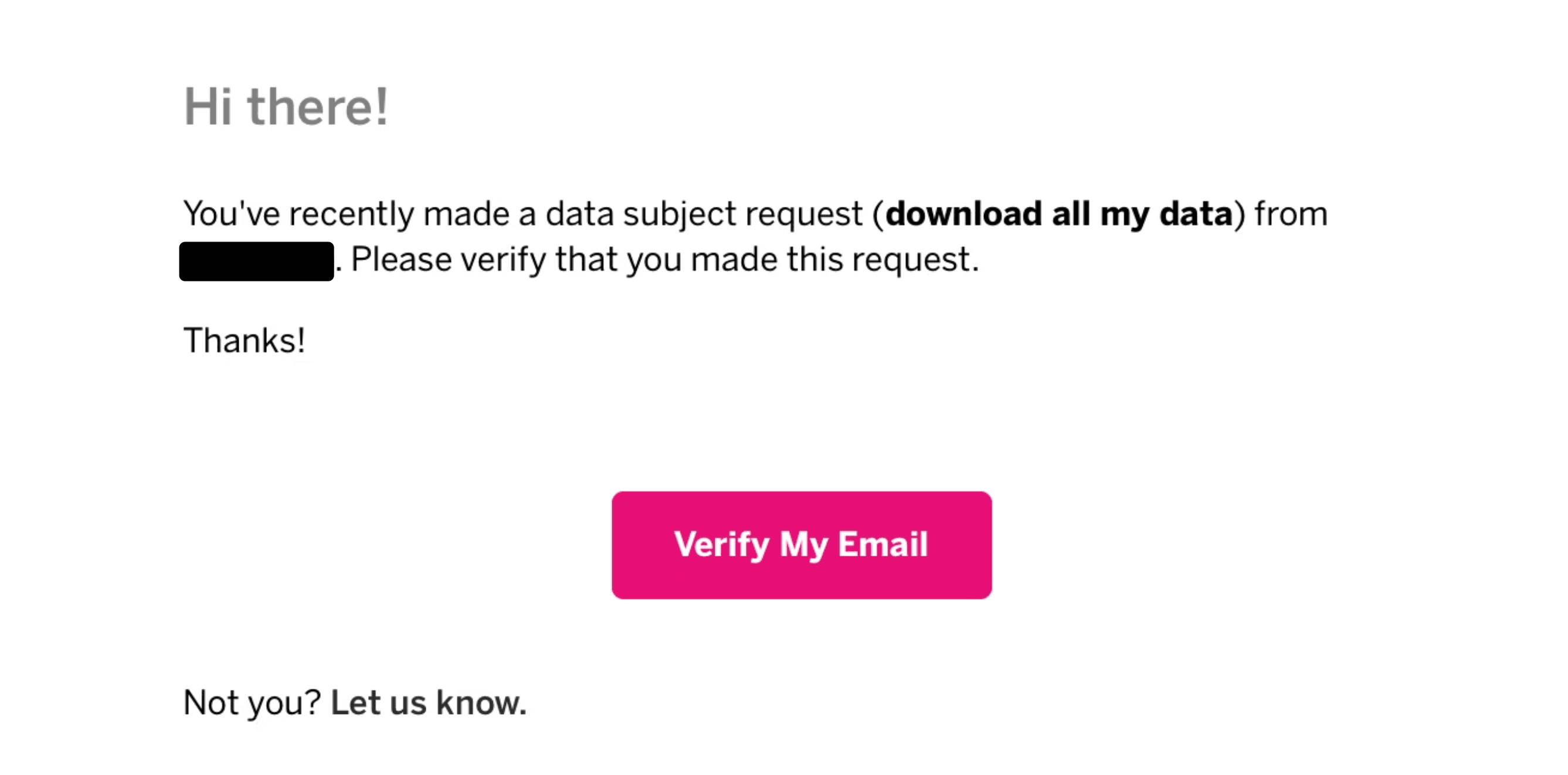
Task: Click the Verify My Email label text
Action: point(802,545)
